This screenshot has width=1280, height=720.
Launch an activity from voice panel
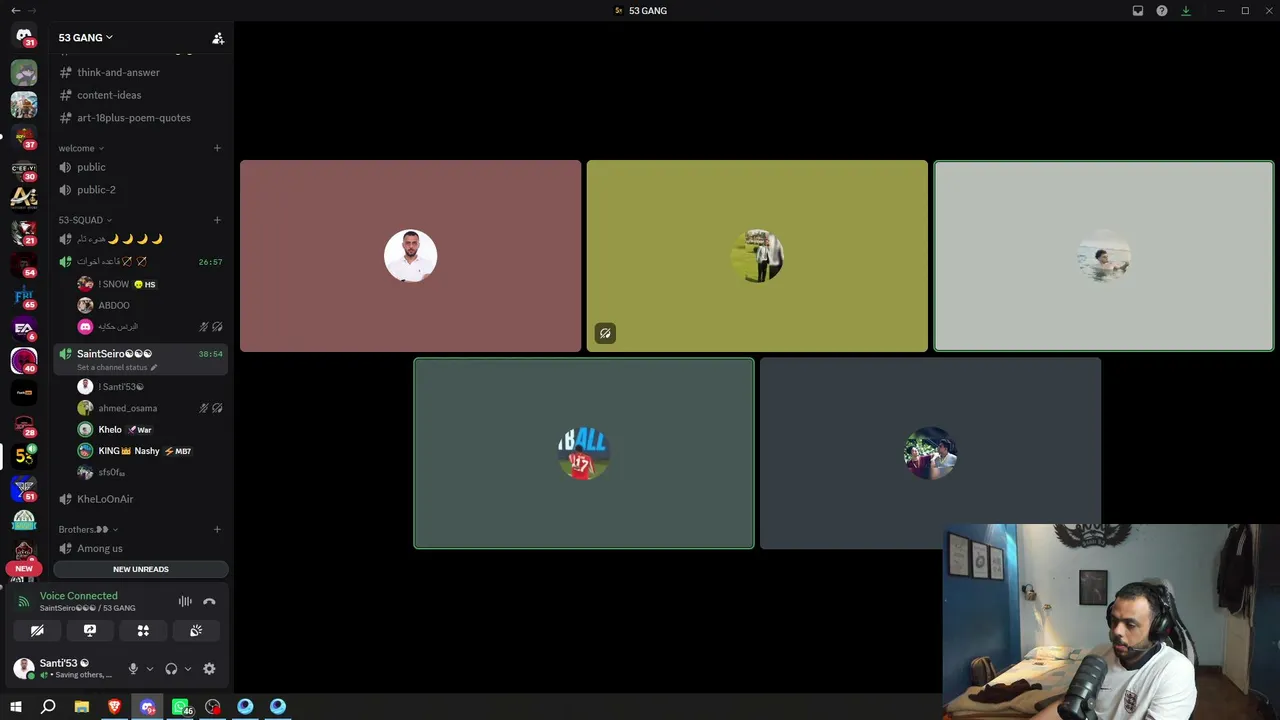[143, 631]
